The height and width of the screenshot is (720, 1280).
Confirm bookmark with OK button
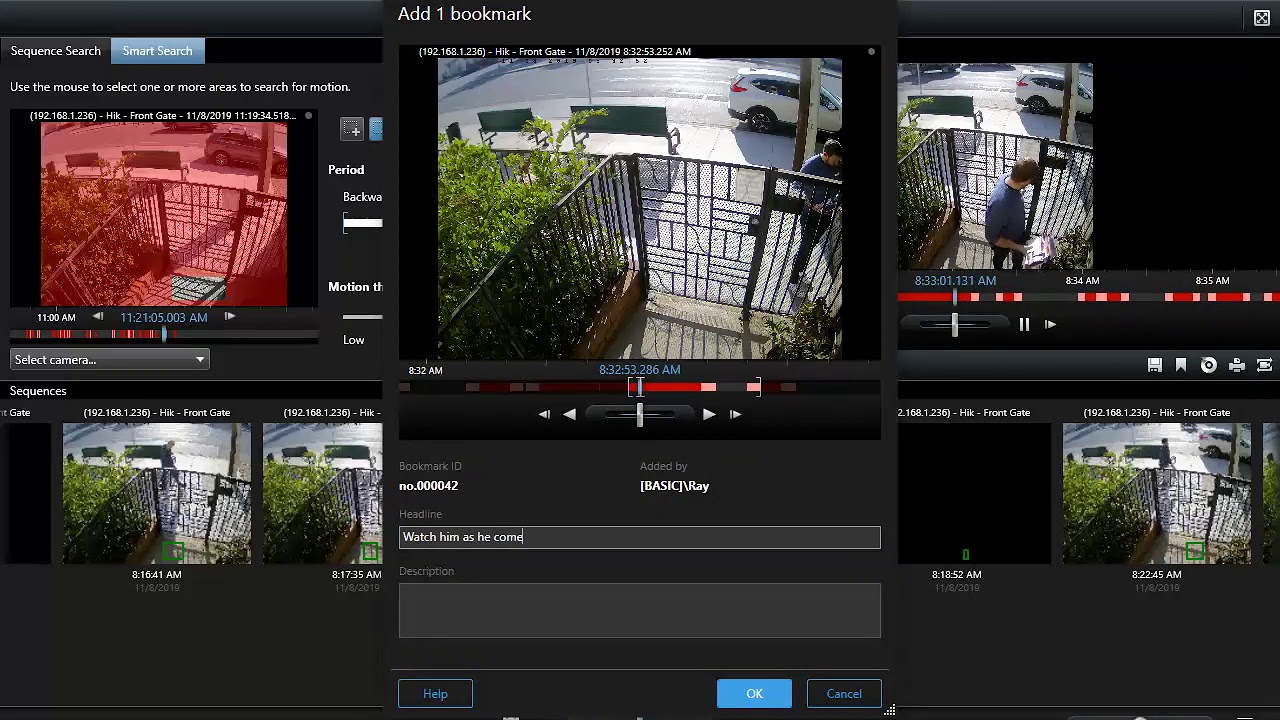pos(754,693)
